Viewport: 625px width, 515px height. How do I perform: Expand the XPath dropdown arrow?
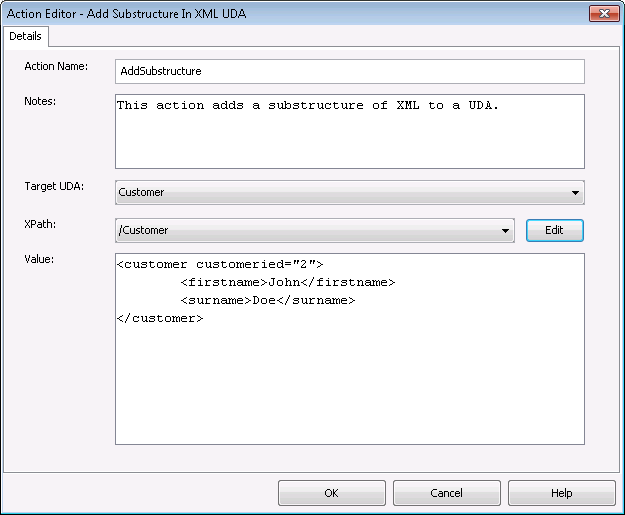click(x=505, y=230)
